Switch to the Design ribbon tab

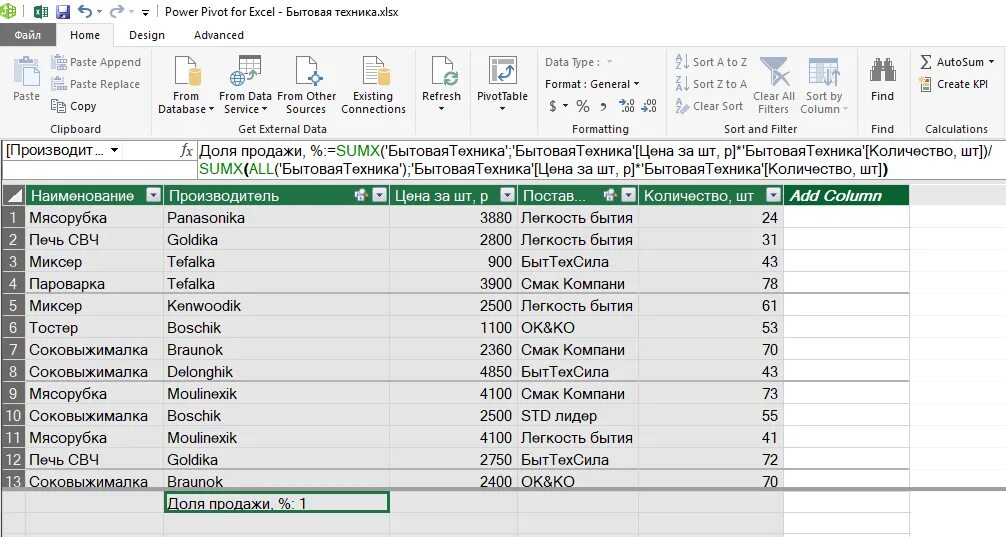146,35
